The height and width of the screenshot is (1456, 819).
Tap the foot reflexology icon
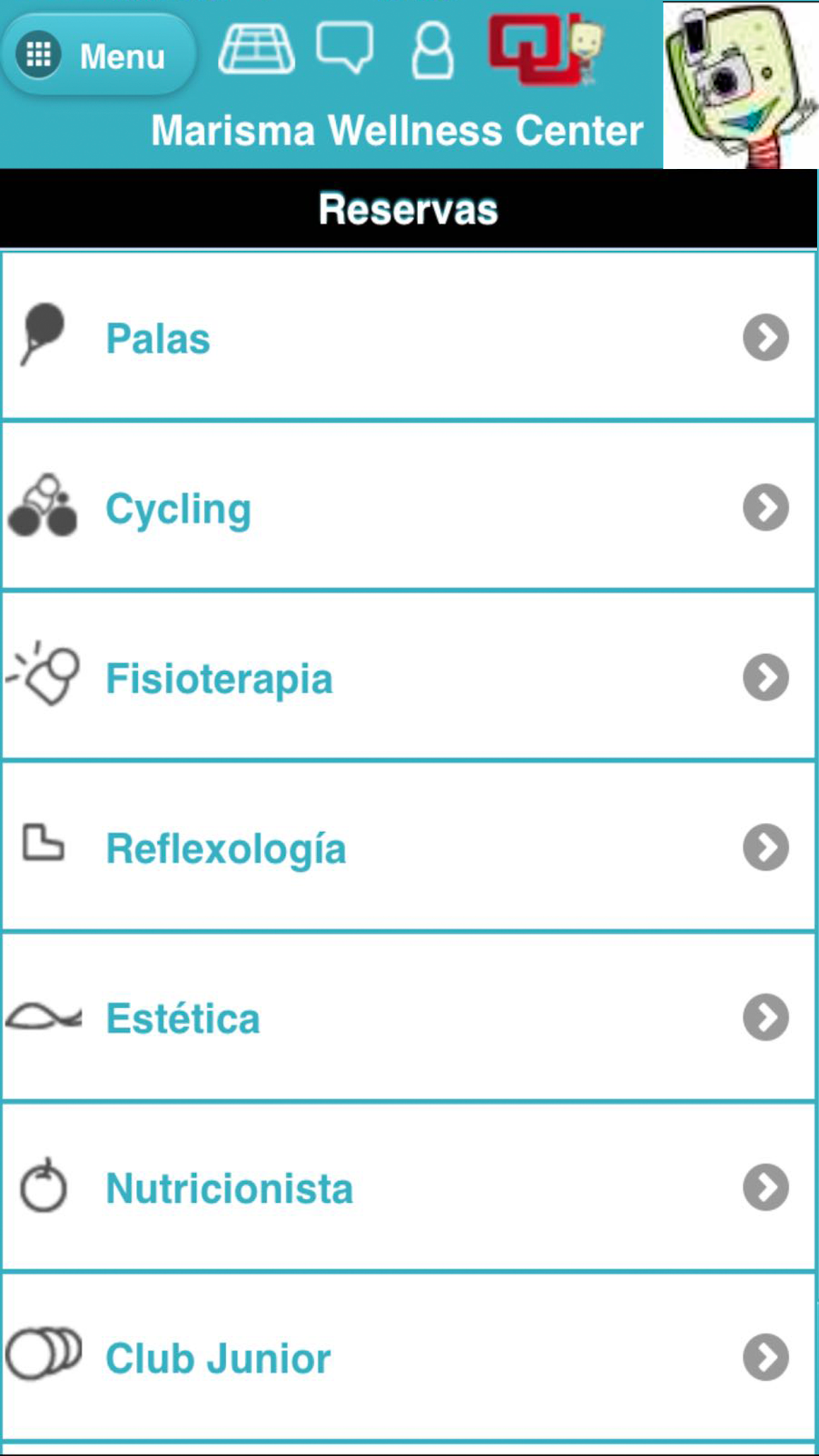click(x=43, y=844)
